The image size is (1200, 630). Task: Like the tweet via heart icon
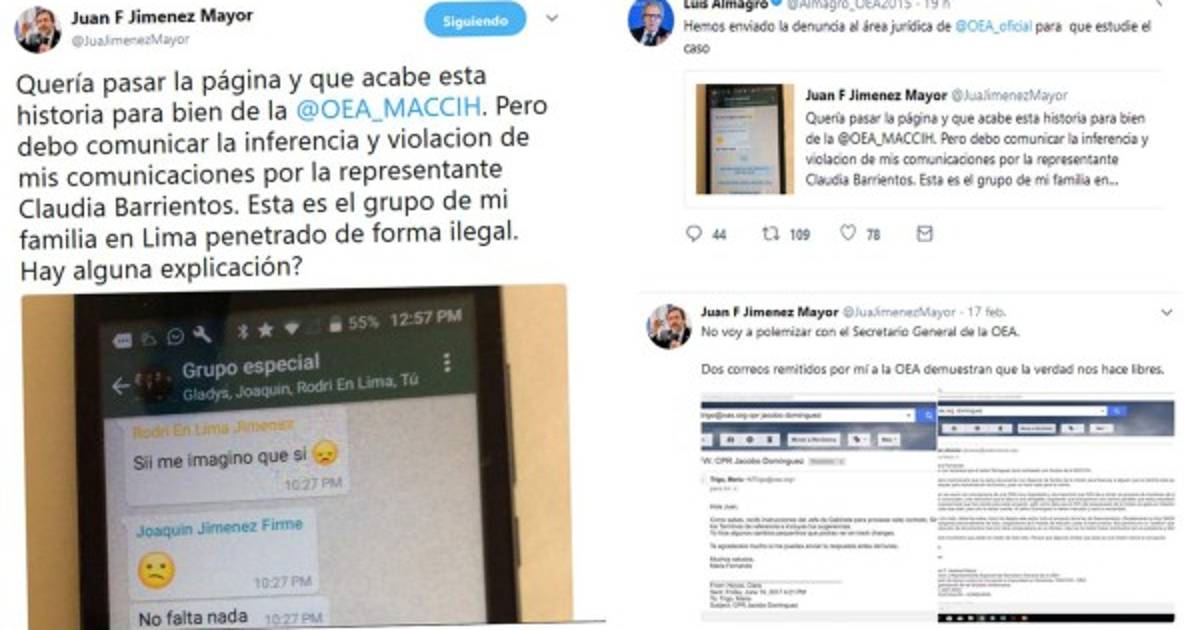(x=848, y=233)
